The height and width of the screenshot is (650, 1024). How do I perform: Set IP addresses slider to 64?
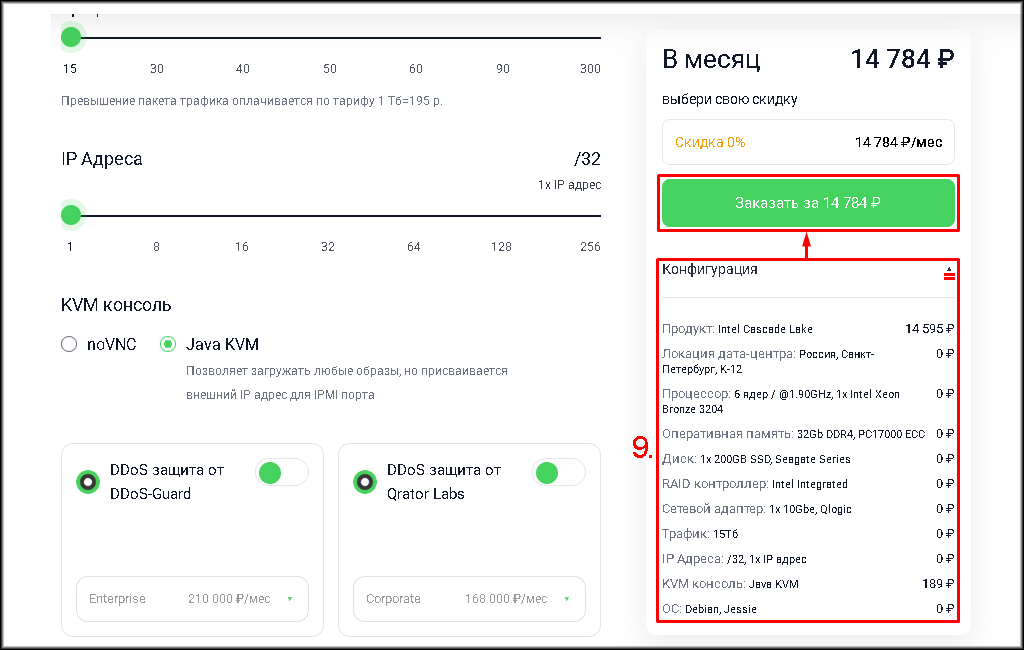414,215
